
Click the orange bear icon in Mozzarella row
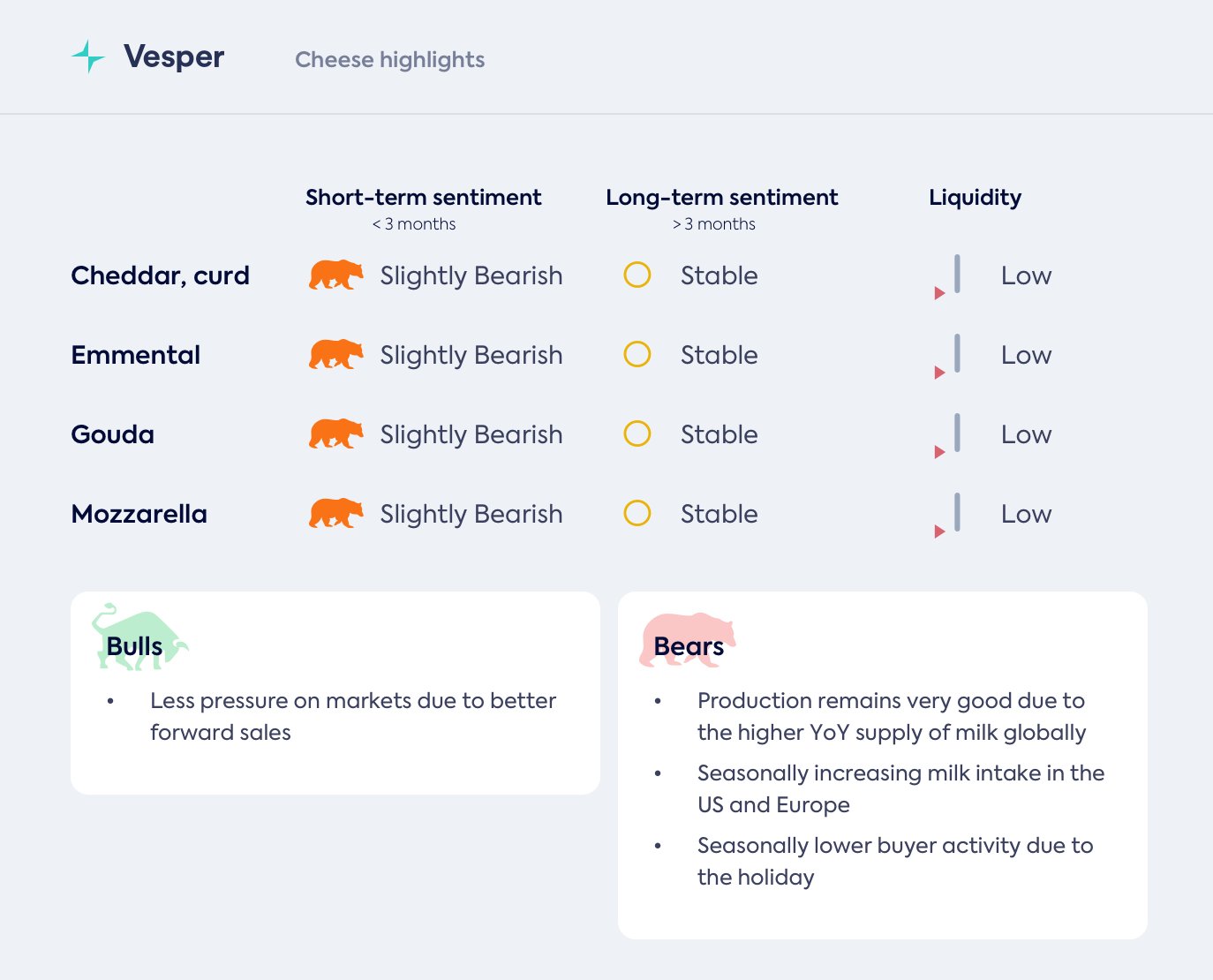coord(335,514)
